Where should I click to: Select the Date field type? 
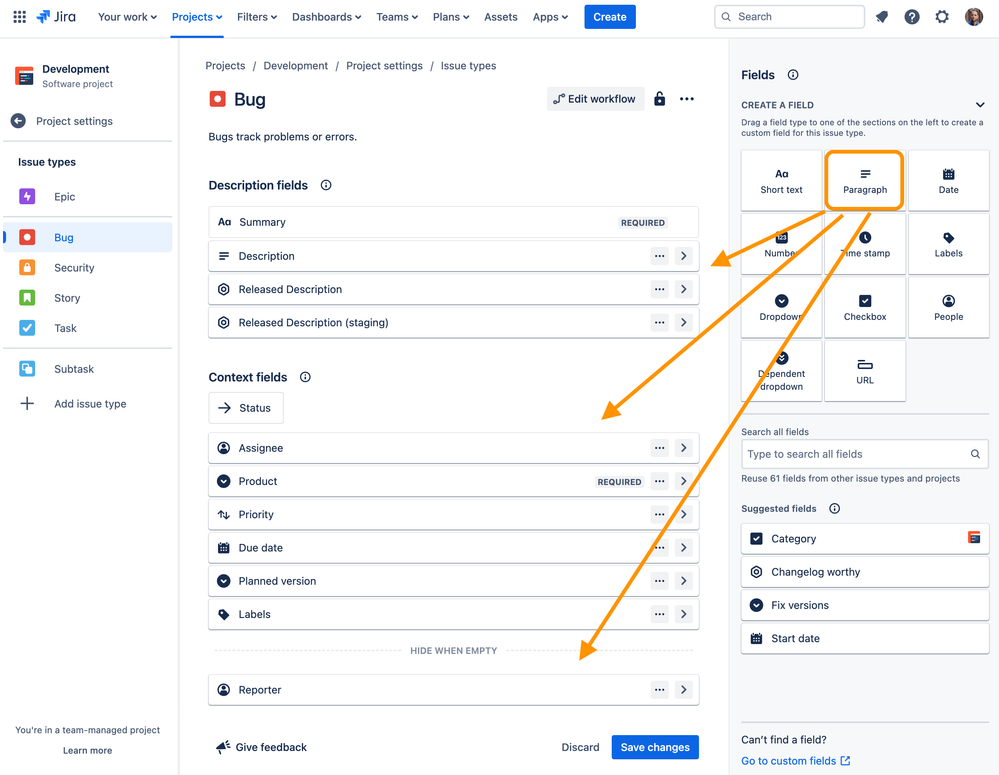948,180
